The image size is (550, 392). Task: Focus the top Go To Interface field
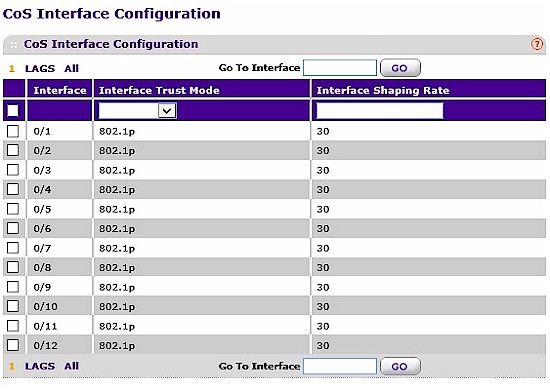tap(340, 68)
